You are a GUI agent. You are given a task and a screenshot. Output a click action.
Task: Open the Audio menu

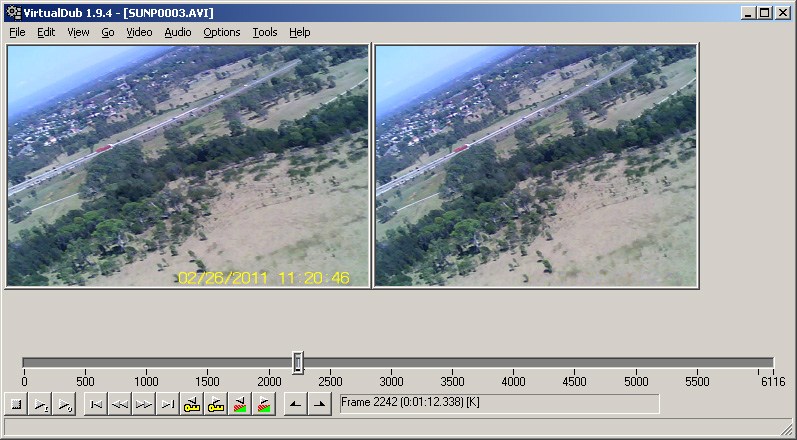click(178, 32)
